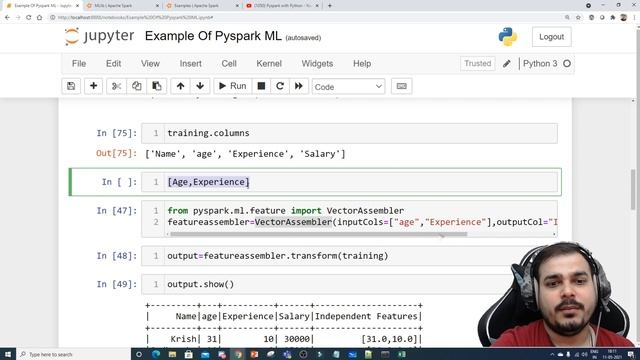Bookmark this page with star icon
The image size is (640, 360).
point(578,18)
